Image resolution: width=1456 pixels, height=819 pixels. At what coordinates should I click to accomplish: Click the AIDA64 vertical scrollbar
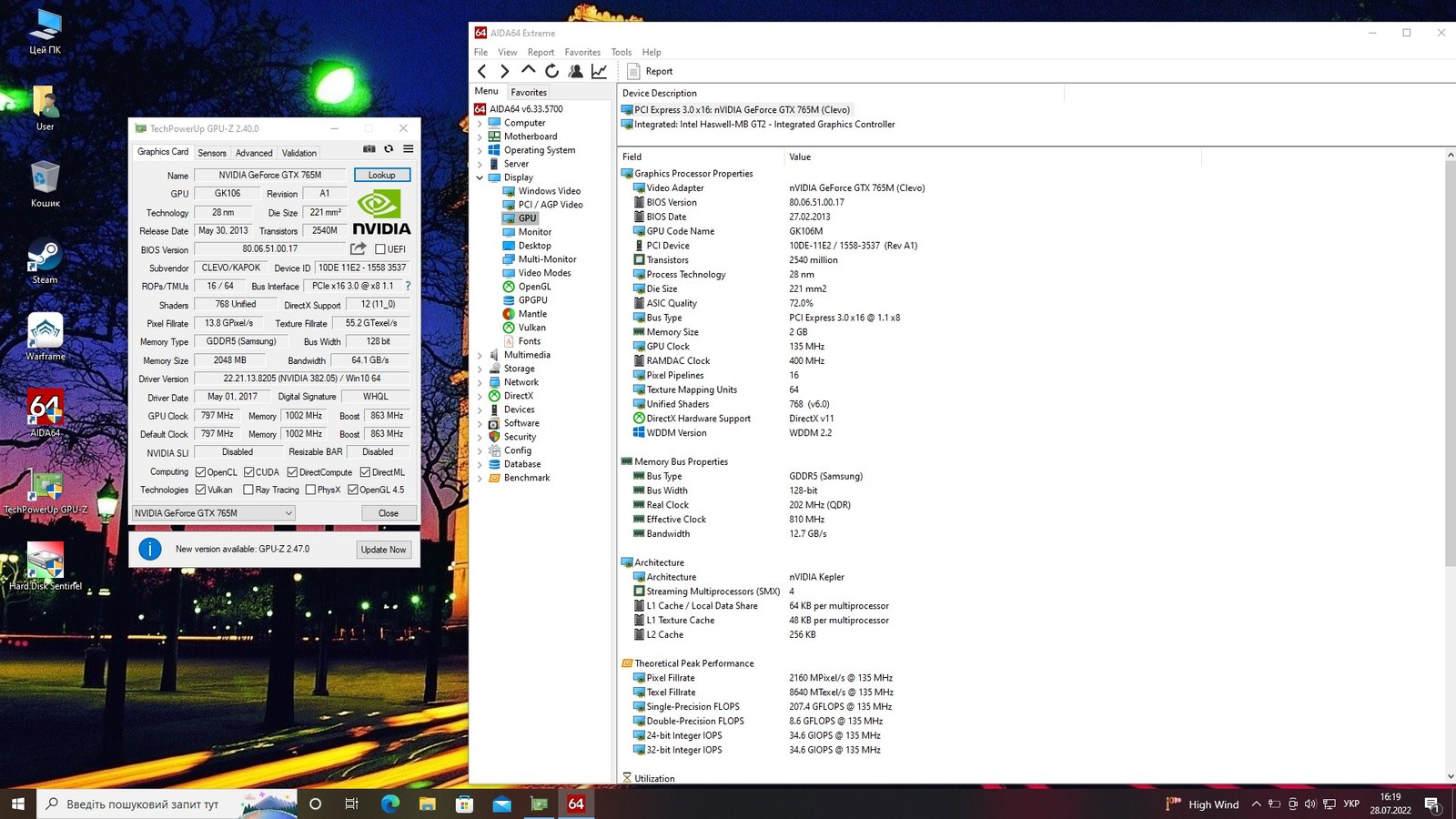pyautogui.click(x=1450, y=364)
